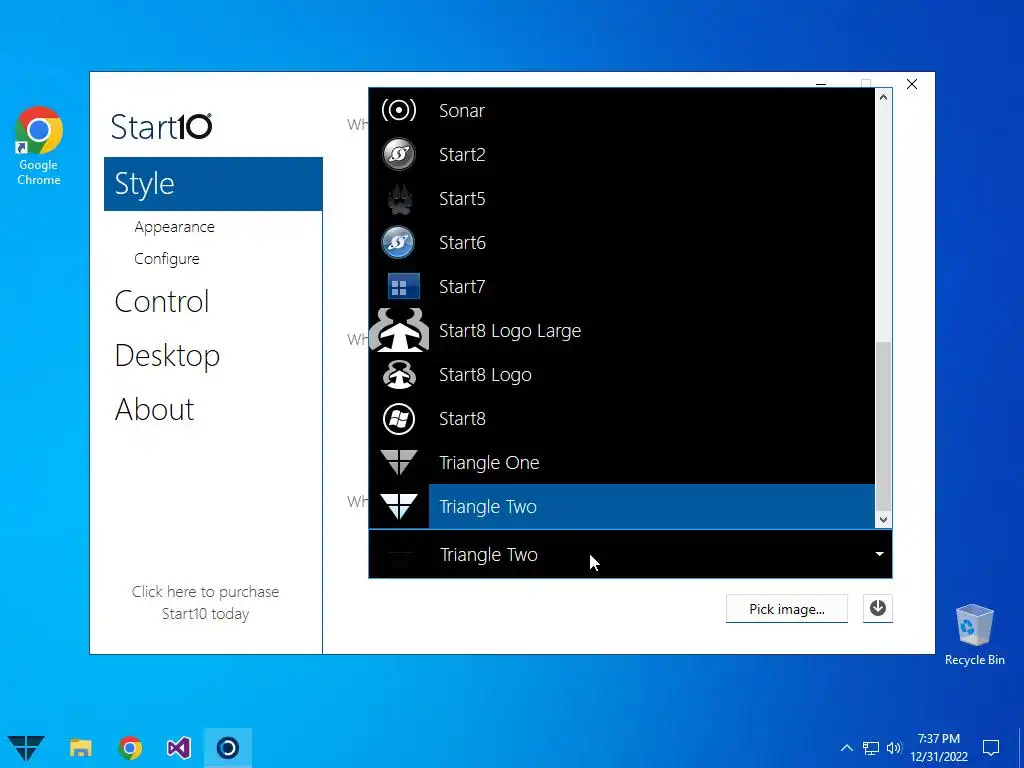Open the notification center icon
The height and width of the screenshot is (768, 1024).
tap(991, 748)
